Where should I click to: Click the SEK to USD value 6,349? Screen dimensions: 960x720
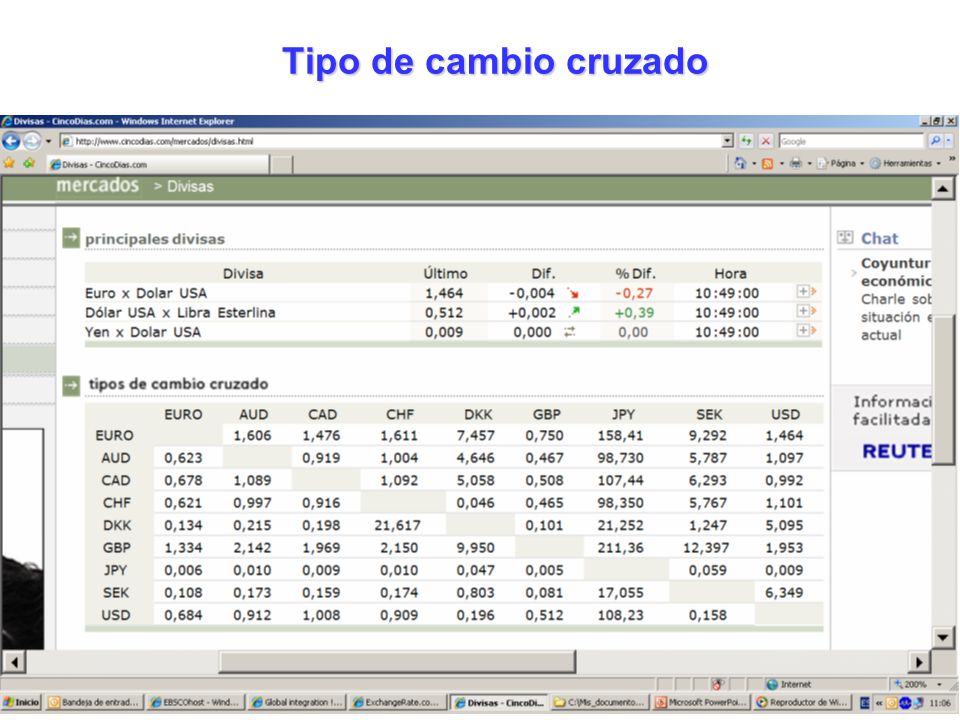tap(784, 593)
